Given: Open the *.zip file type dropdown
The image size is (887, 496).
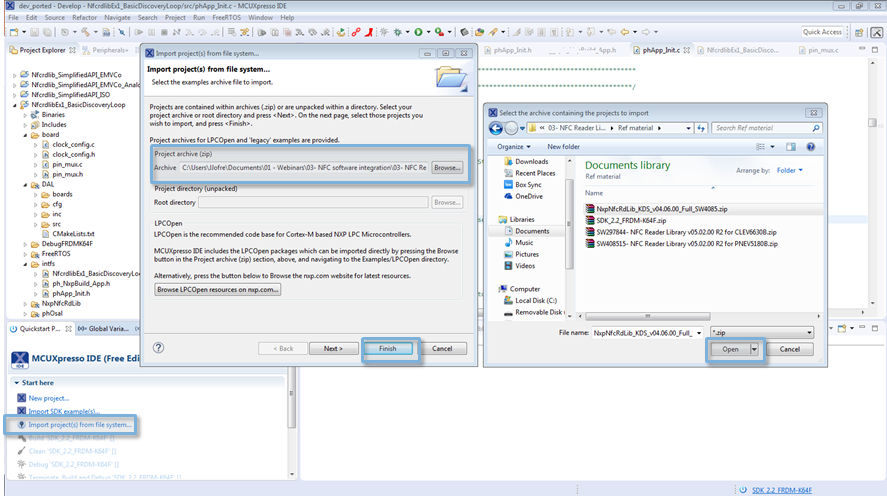Looking at the screenshot, I should [809, 333].
